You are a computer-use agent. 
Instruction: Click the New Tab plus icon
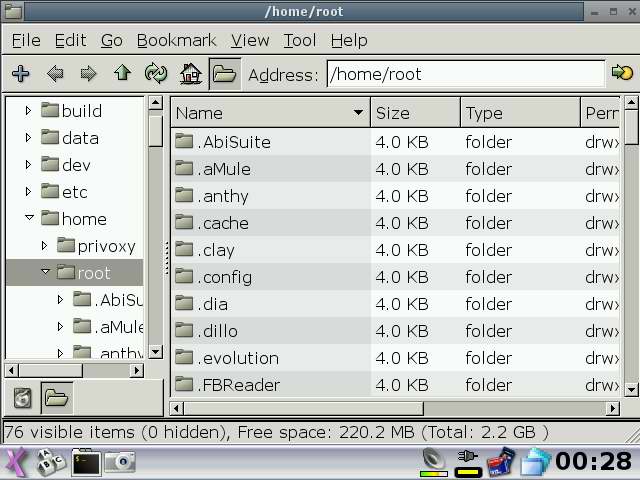click(20, 74)
